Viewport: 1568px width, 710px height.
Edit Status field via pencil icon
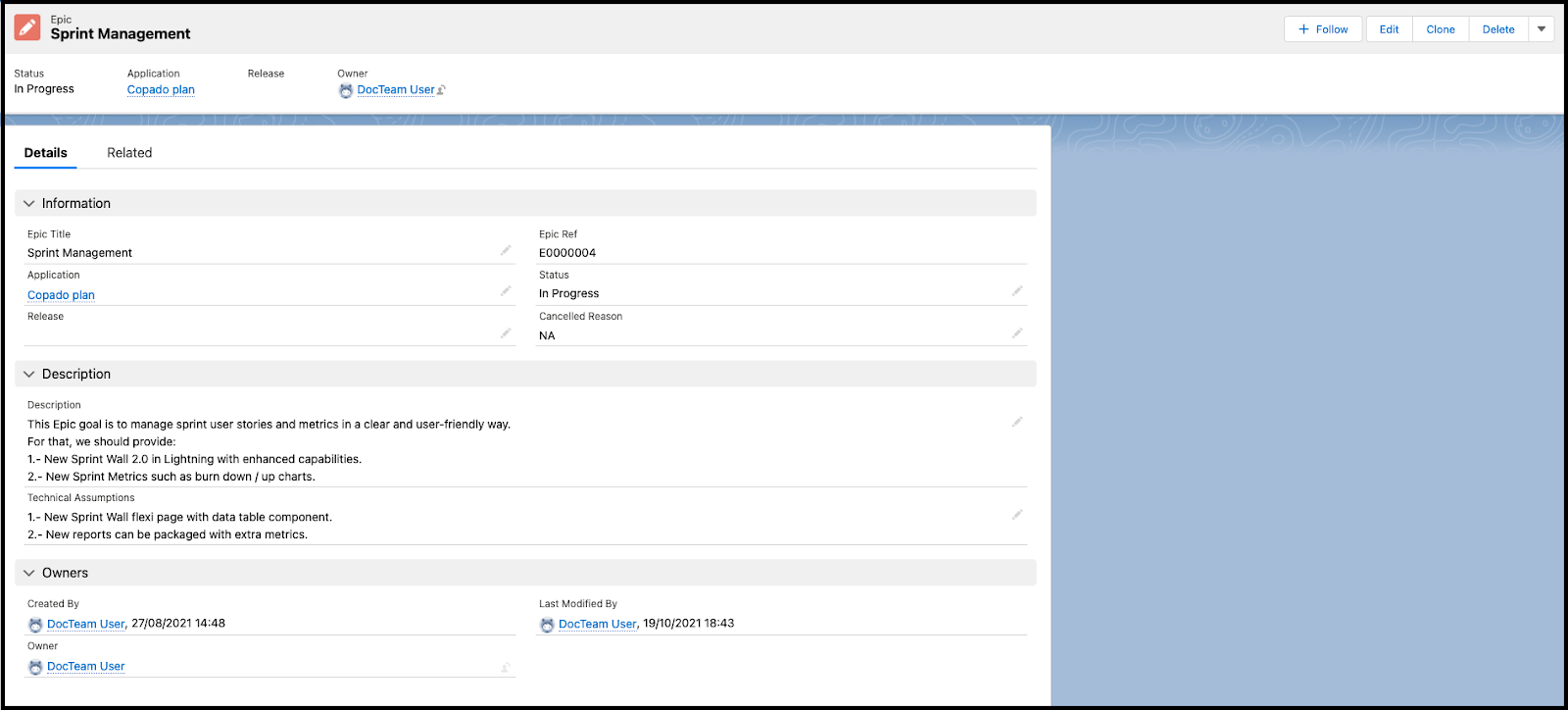coord(1017,291)
